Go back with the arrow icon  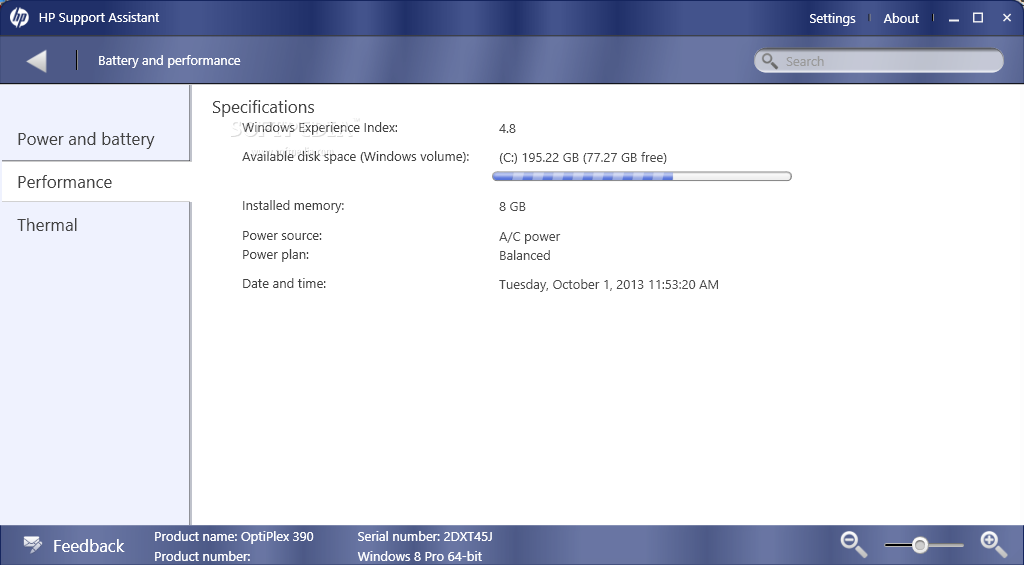[x=37, y=61]
